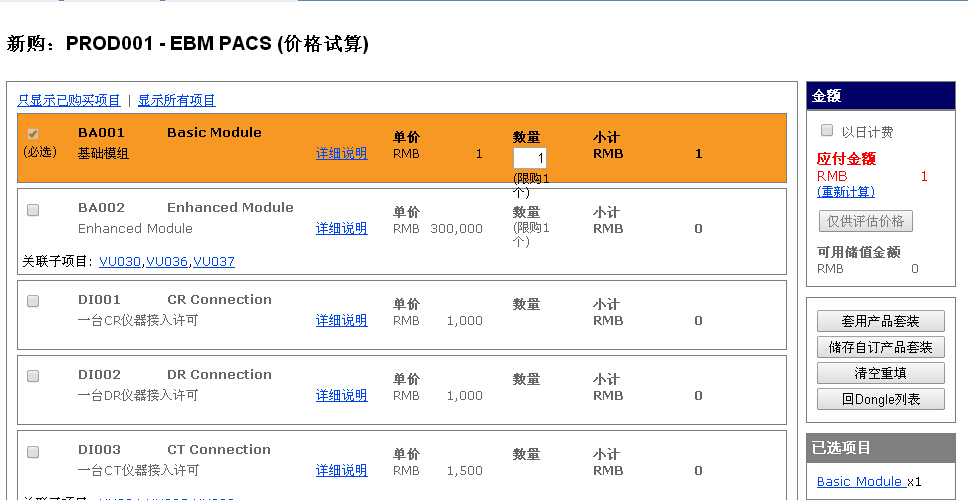Click the 可用储值金额 label

tap(859, 252)
